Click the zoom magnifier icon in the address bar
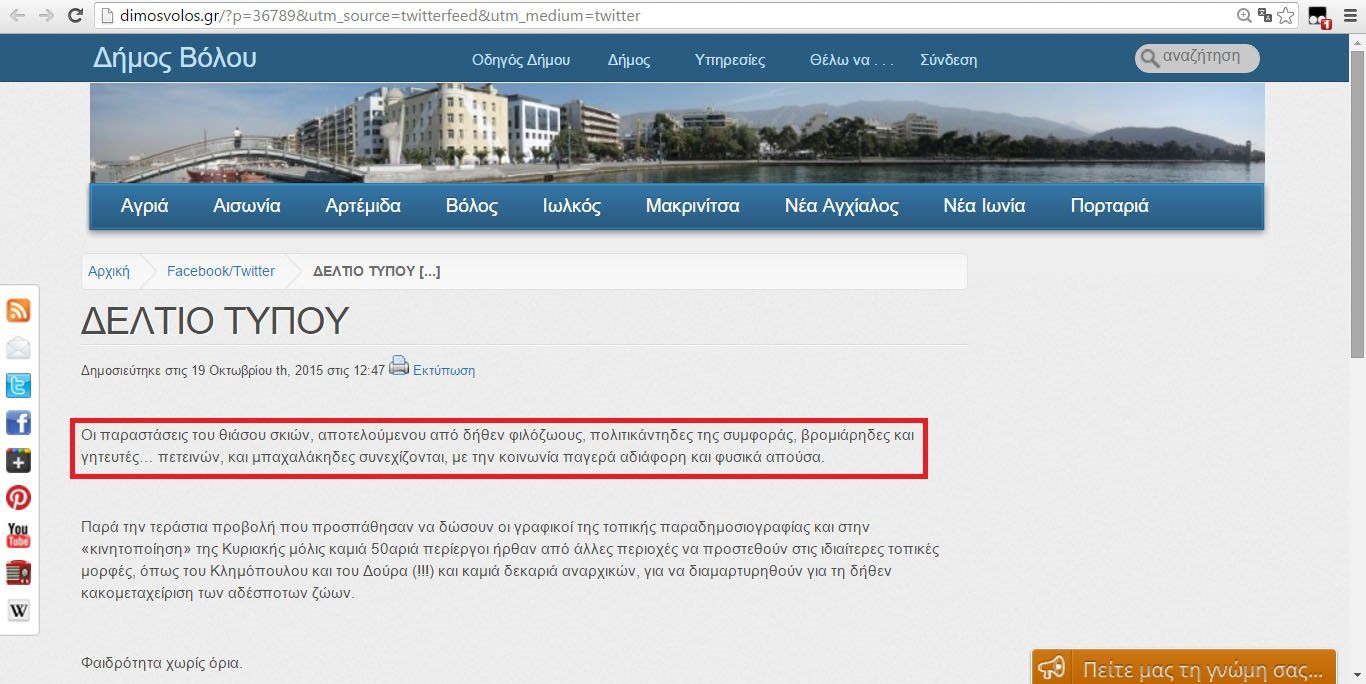 [x=1243, y=15]
